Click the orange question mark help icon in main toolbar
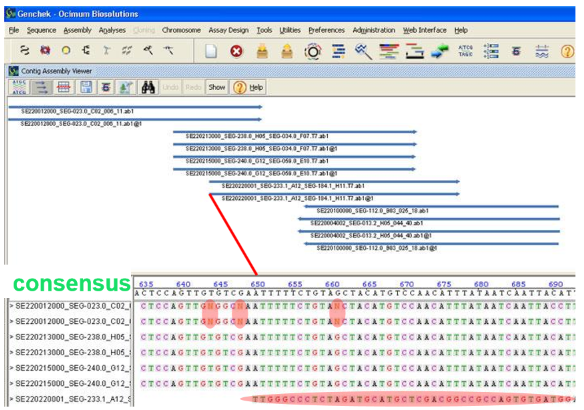The image size is (584, 410). point(567,51)
